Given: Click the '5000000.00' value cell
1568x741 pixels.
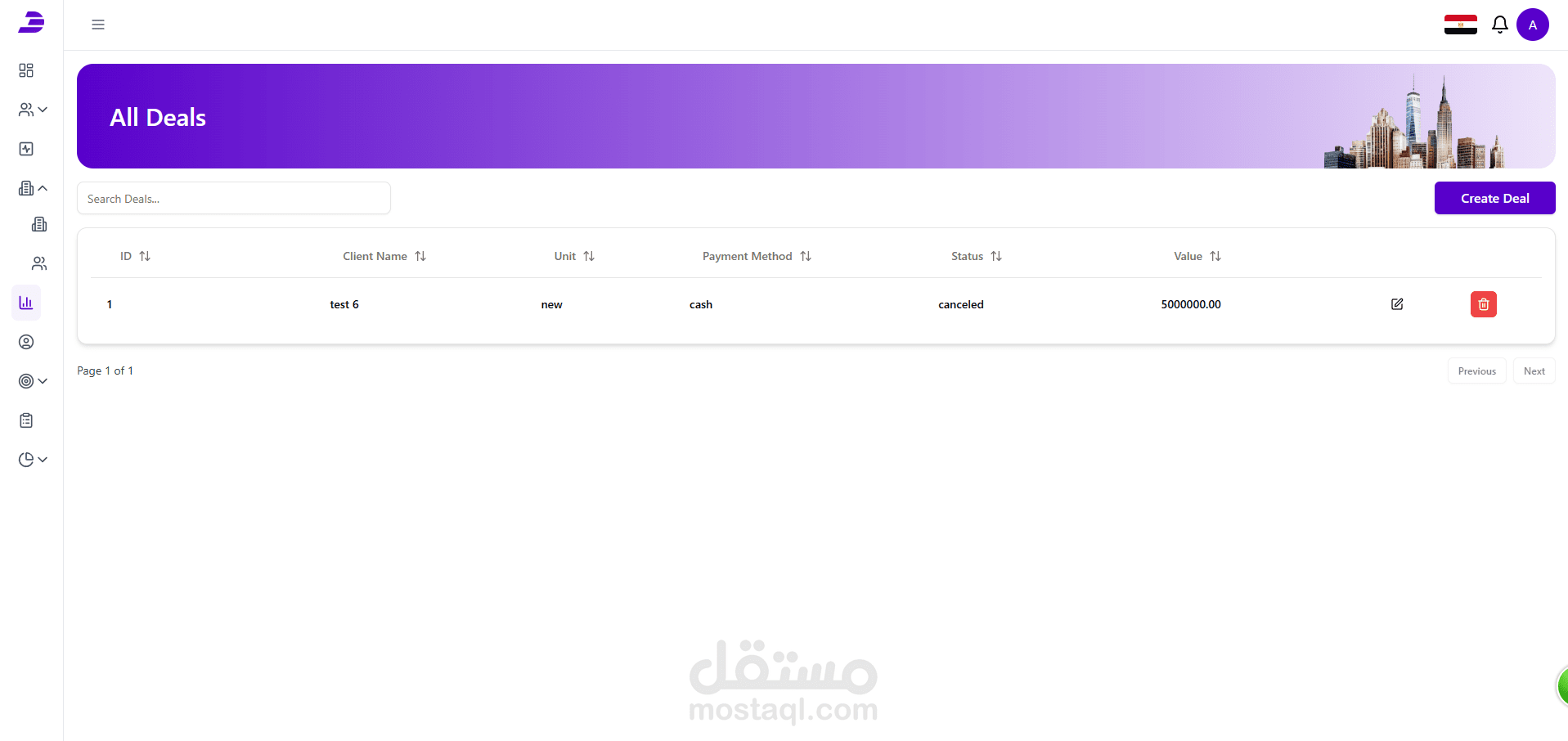Looking at the screenshot, I should click(x=1191, y=304).
